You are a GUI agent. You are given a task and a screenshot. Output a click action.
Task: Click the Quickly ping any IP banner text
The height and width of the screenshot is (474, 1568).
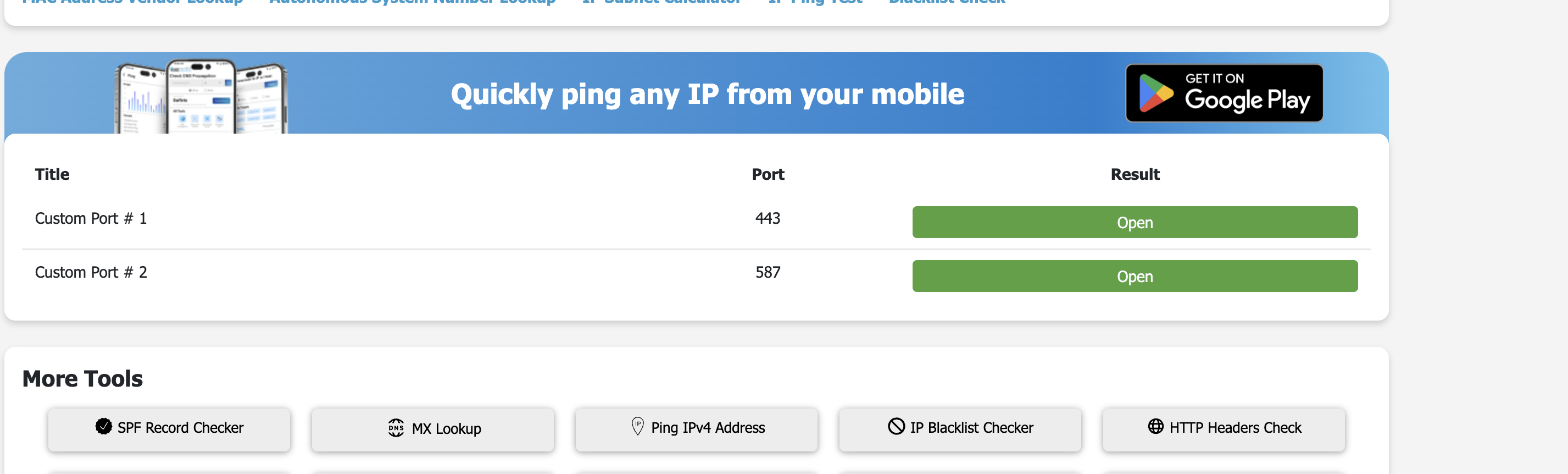coord(707,95)
